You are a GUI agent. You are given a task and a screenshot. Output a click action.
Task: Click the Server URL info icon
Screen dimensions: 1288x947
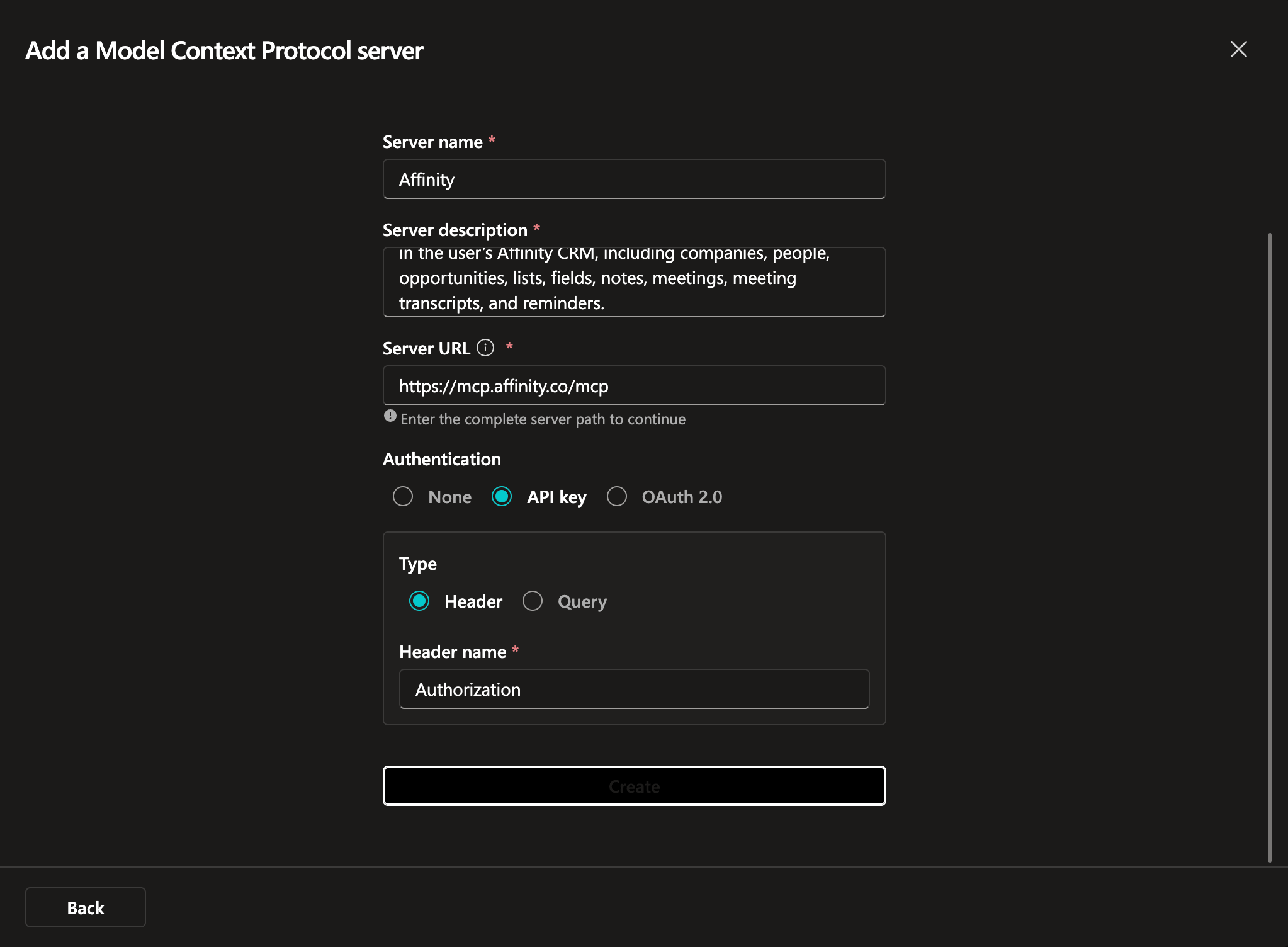[485, 348]
